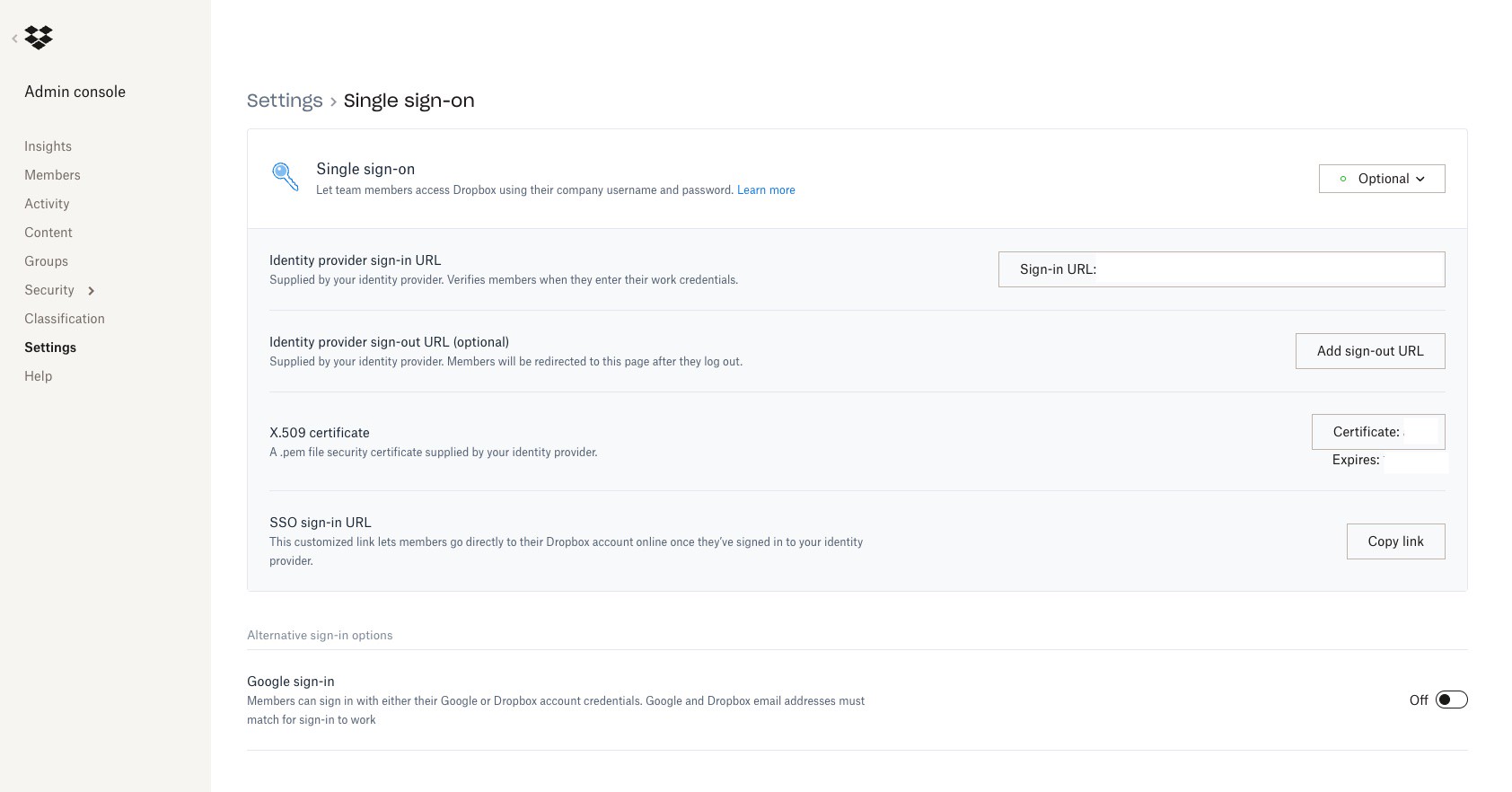Click the back chevron beside Dropbox logo
This screenshot has width=1512, height=792.
click(x=14, y=38)
